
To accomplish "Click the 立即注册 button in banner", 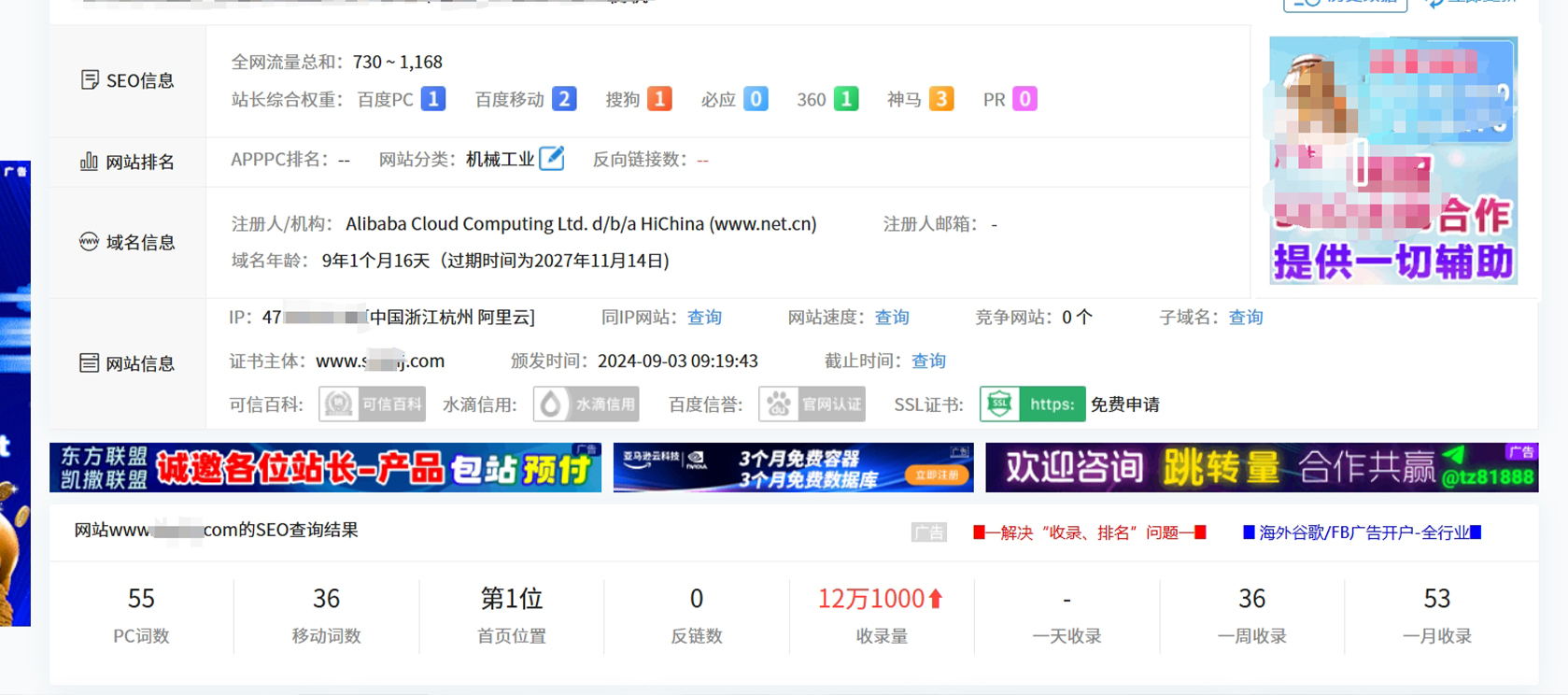I will click(937, 475).
